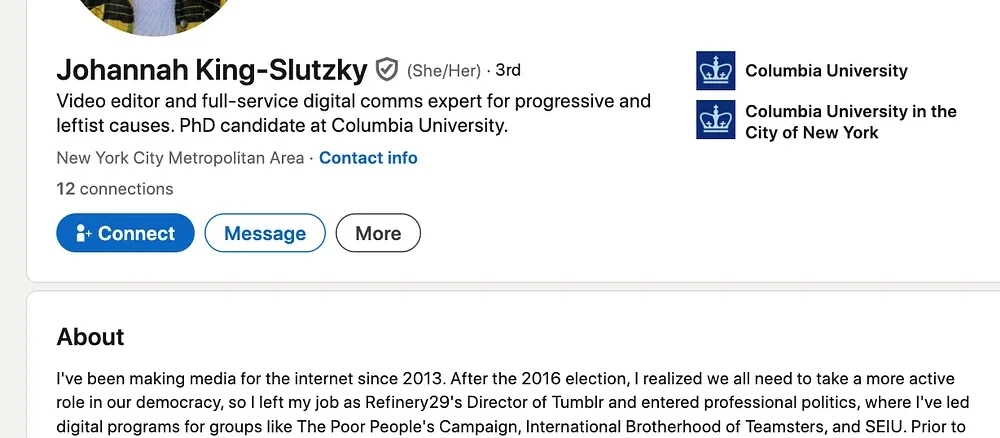
Task: Click the crown logo beside 'City of New York'
Action: click(715, 120)
